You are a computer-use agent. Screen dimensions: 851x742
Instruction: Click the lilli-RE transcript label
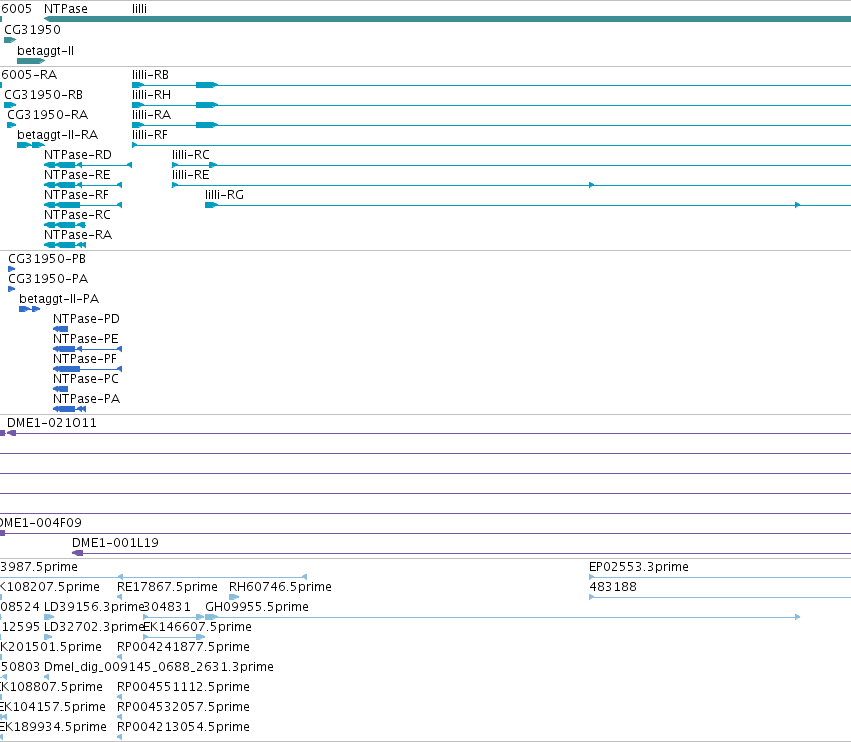190,175
